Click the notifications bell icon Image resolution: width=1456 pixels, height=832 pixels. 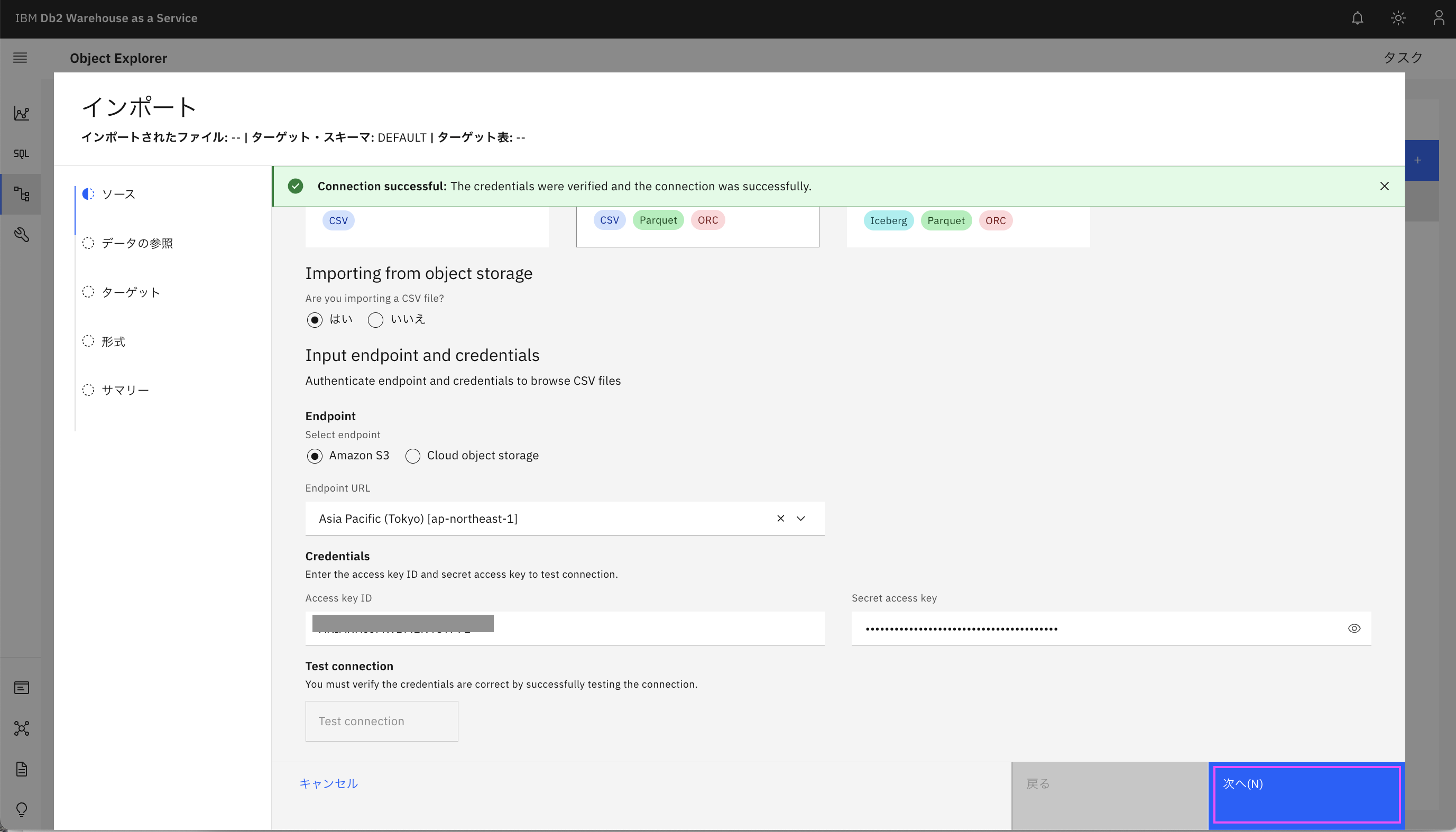(1357, 19)
